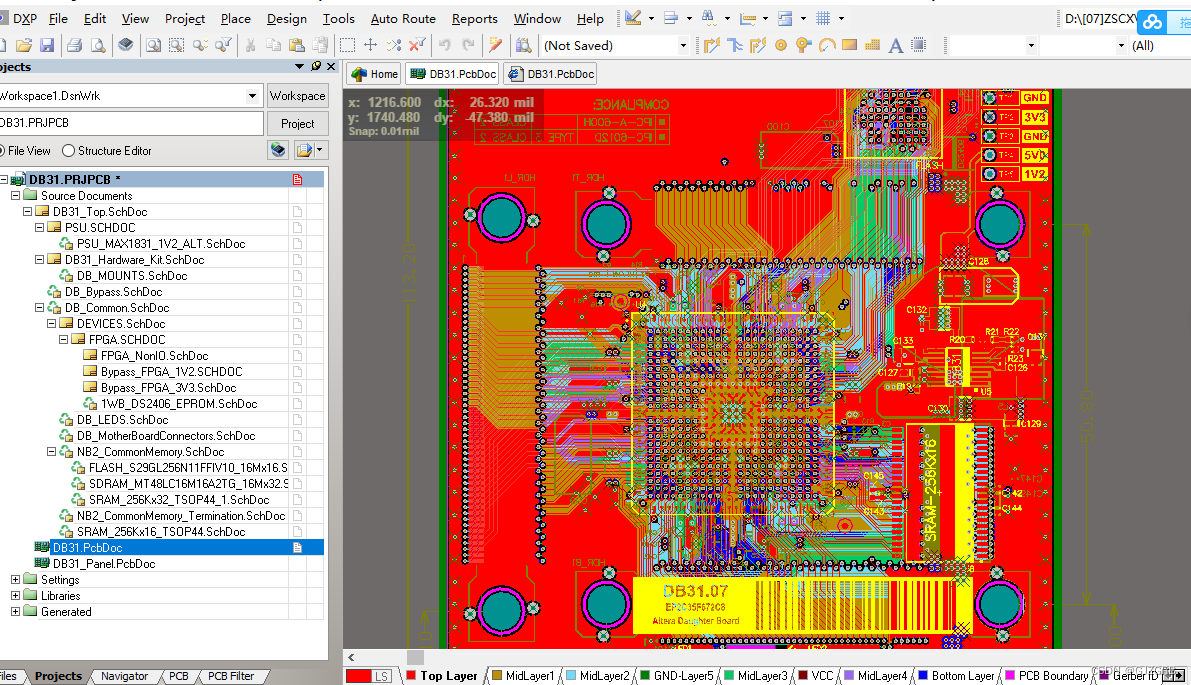Open the (Not Saved) view dropdown

click(683, 46)
